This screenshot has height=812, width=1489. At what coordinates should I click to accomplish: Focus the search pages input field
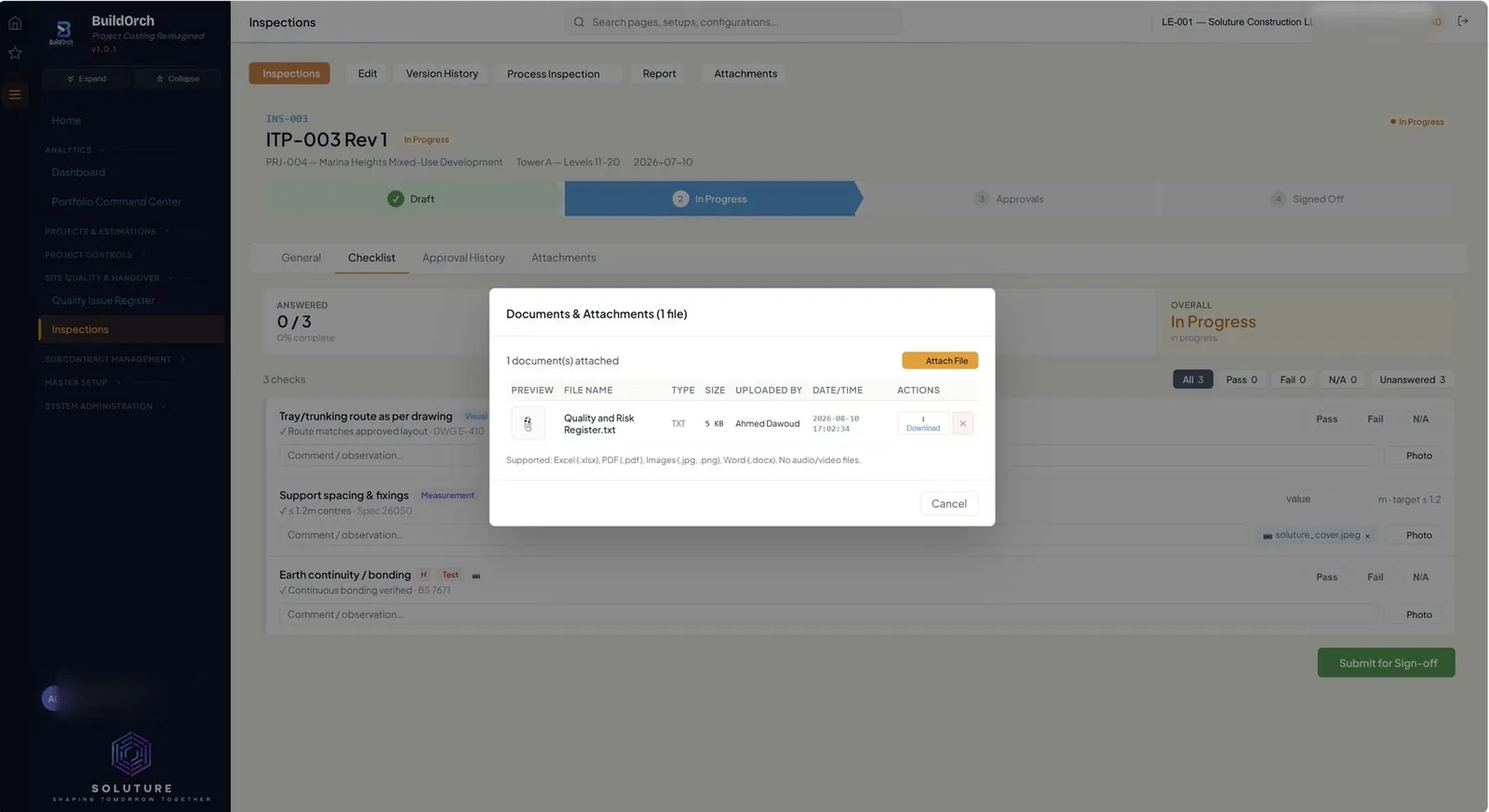733,21
